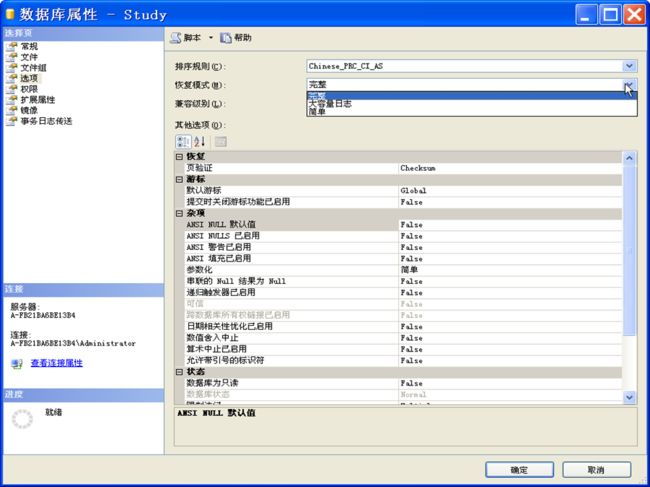The height and width of the screenshot is (487, 650).
Task: Select the ANSI NULLS 已启用 row
Action: point(403,236)
